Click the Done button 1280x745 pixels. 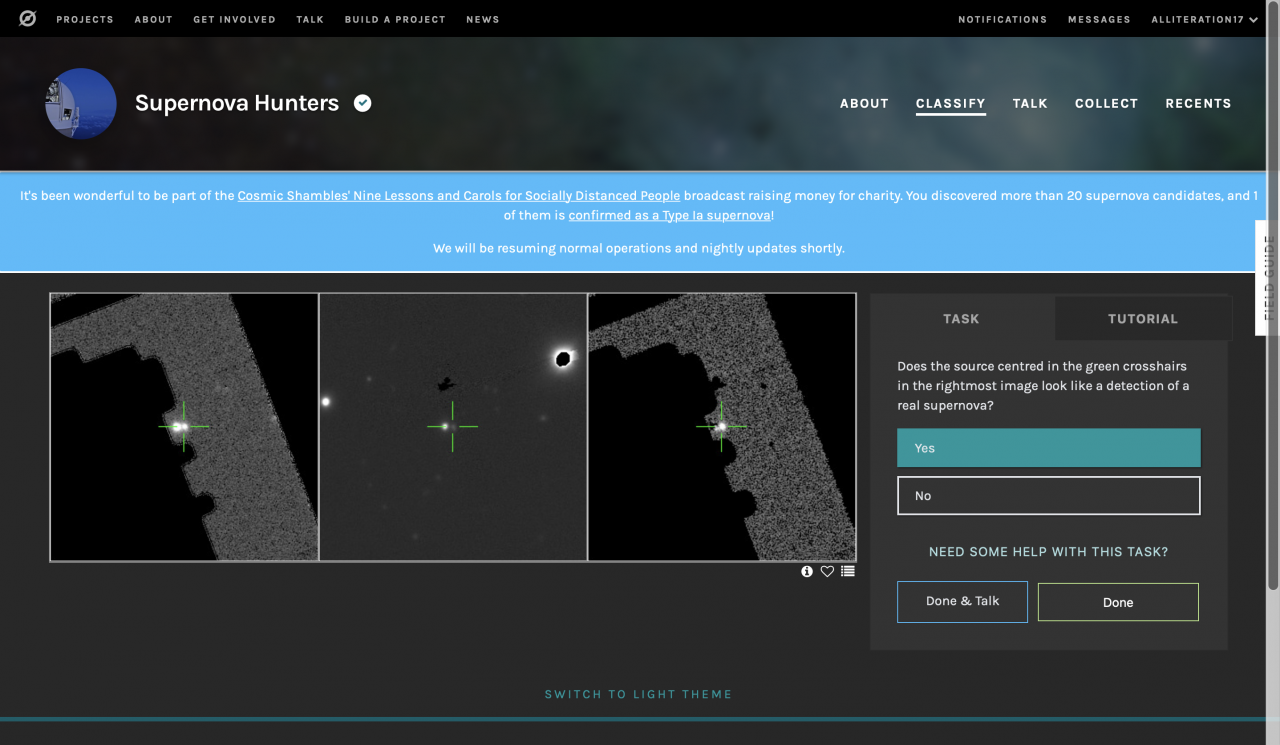point(1118,602)
